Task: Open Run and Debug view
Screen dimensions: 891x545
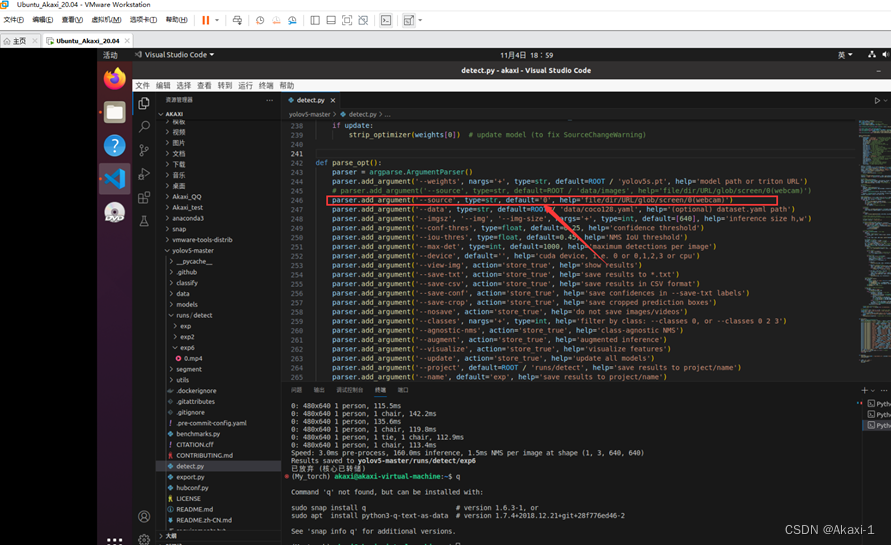Action: click(x=144, y=174)
